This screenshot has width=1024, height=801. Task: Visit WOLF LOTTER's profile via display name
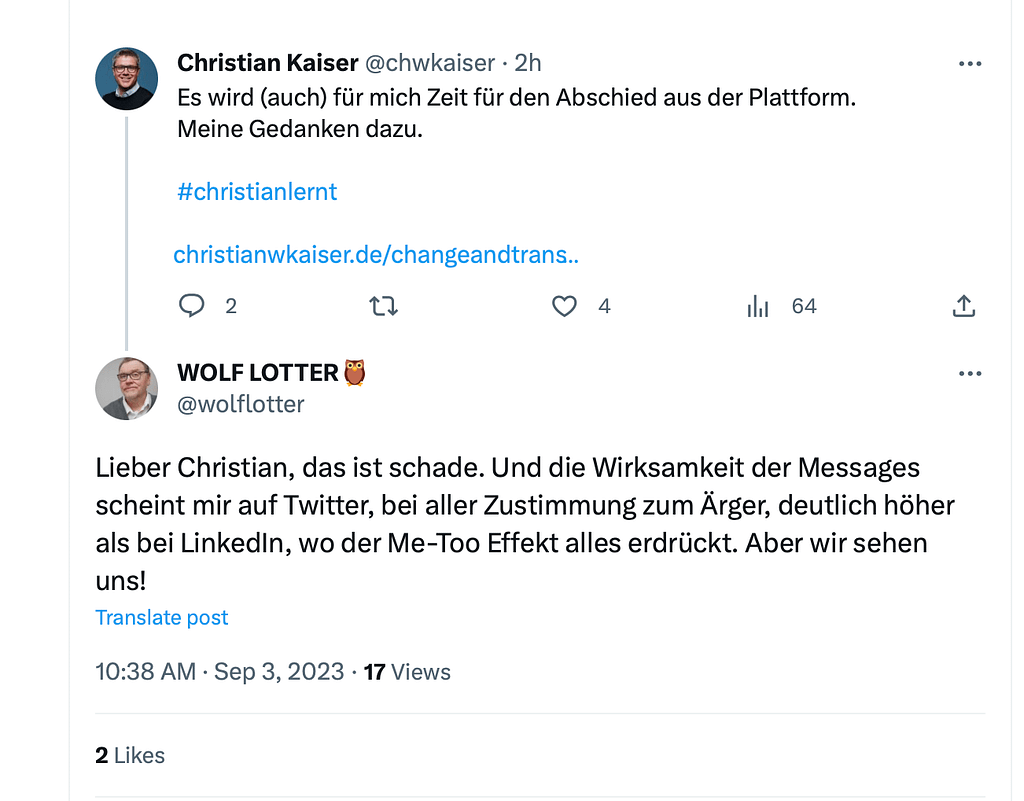point(258,373)
